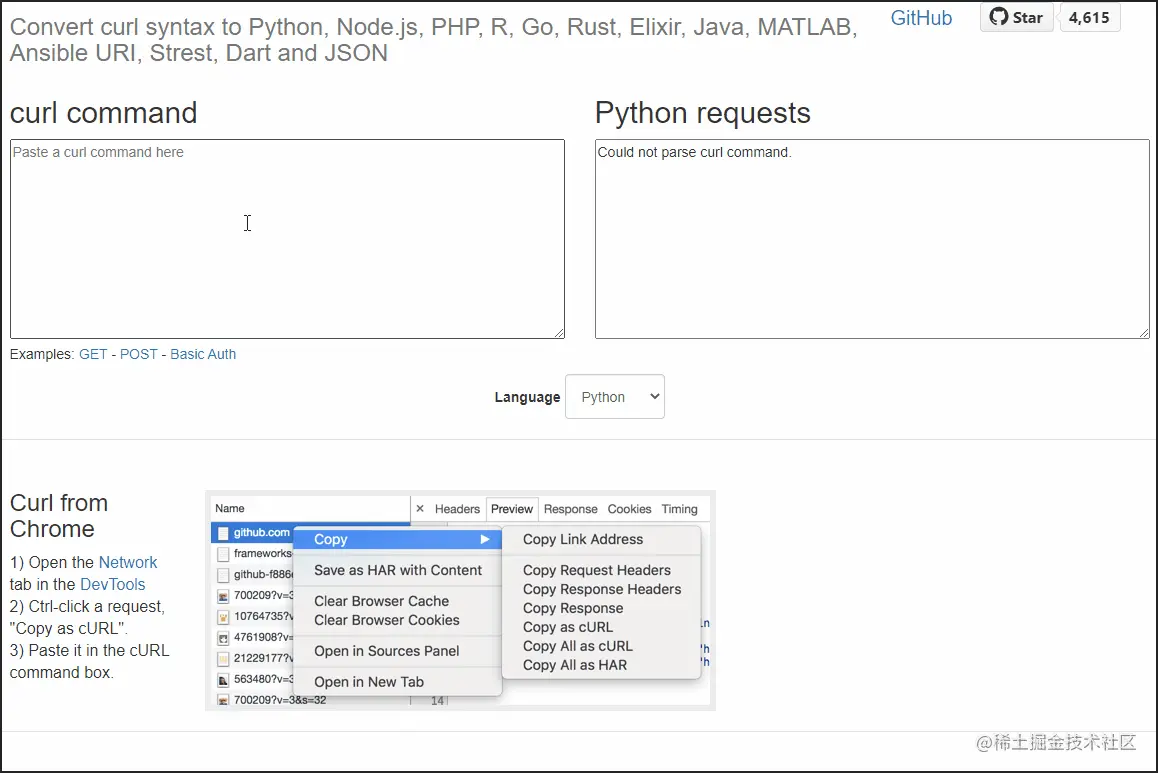The width and height of the screenshot is (1158, 773).
Task: Click the GitHub Star button
Action: point(1016,18)
